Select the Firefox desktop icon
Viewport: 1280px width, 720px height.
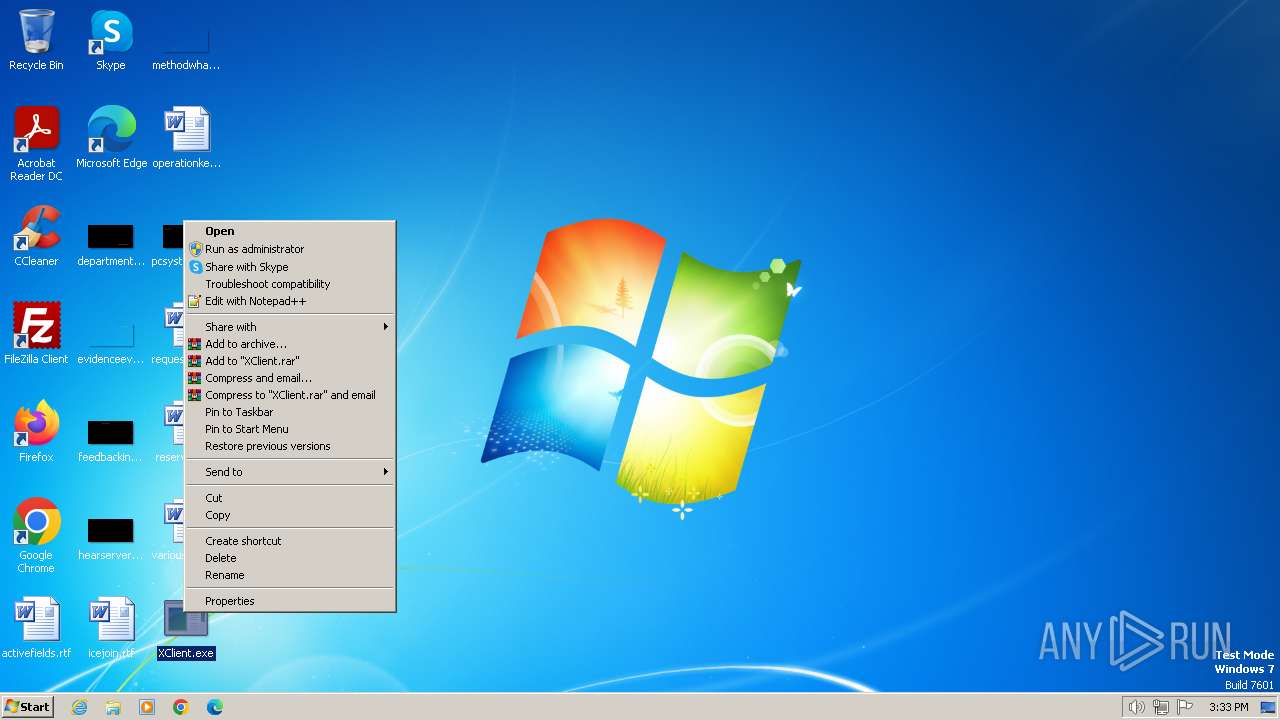pyautogui.click(x=36, y=432)
